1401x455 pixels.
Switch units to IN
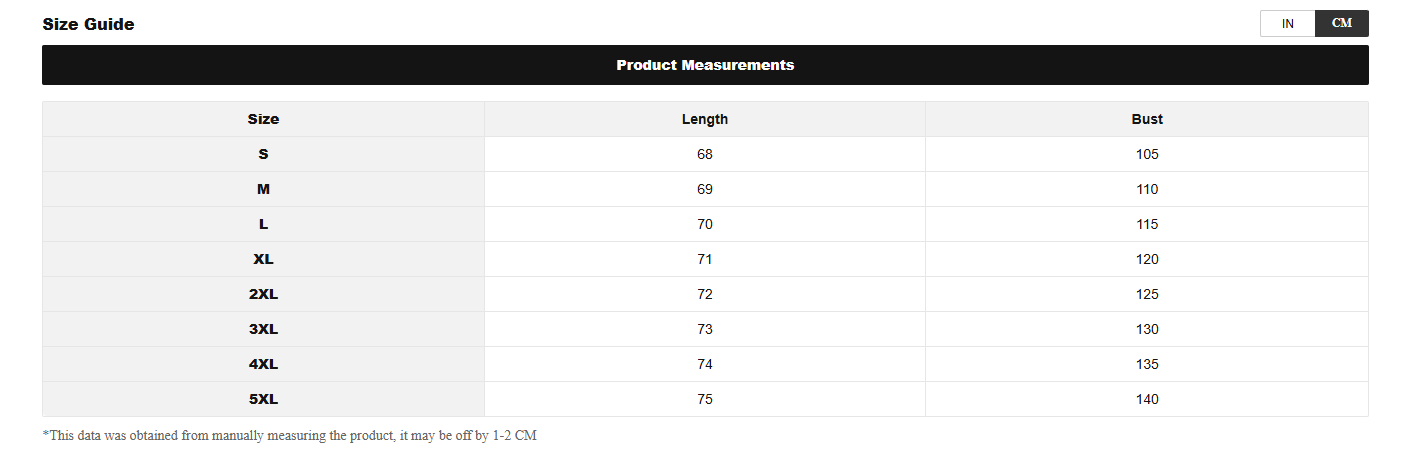(x=1287, y=23)
